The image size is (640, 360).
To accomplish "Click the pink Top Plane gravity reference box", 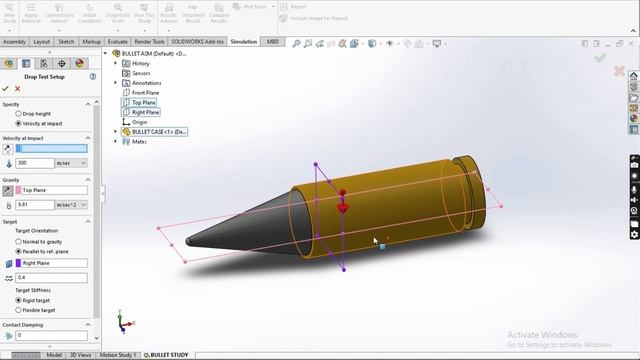I will (51, 190).
